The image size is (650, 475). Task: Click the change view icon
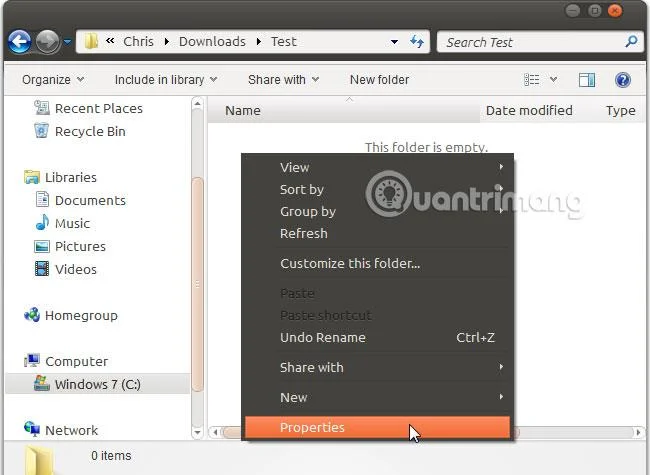click(x=531, y=80)
